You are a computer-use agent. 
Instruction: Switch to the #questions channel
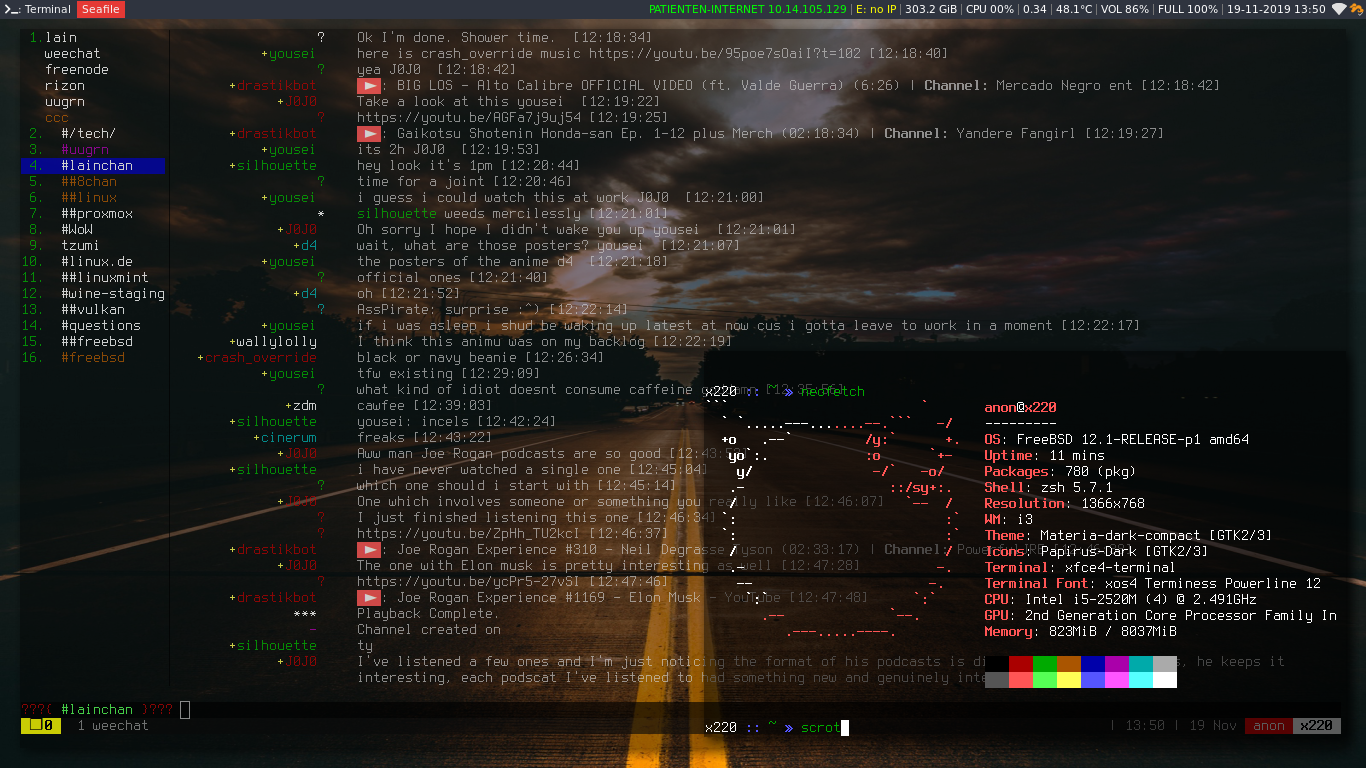click(x=101, y=326)
